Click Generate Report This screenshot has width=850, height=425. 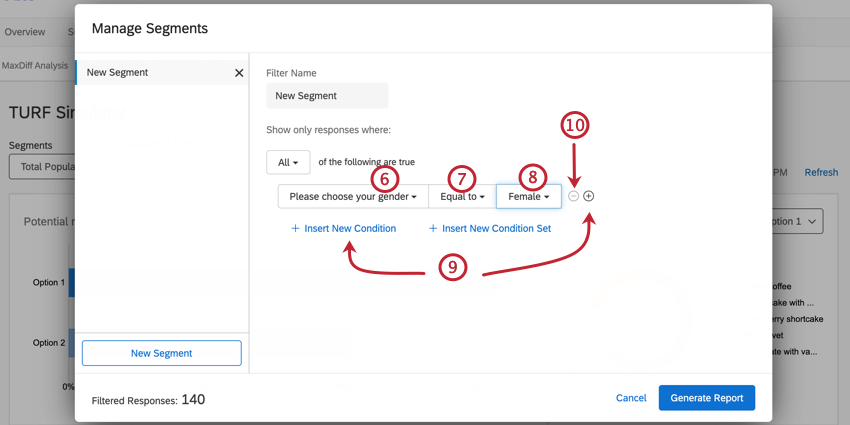point(707,398)
